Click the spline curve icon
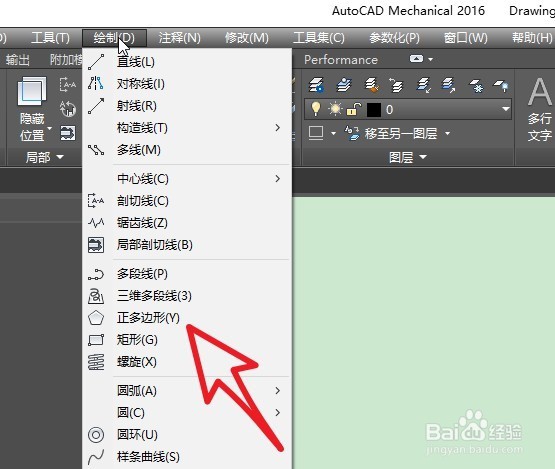555x469 pixels. (x=96, y=457)
